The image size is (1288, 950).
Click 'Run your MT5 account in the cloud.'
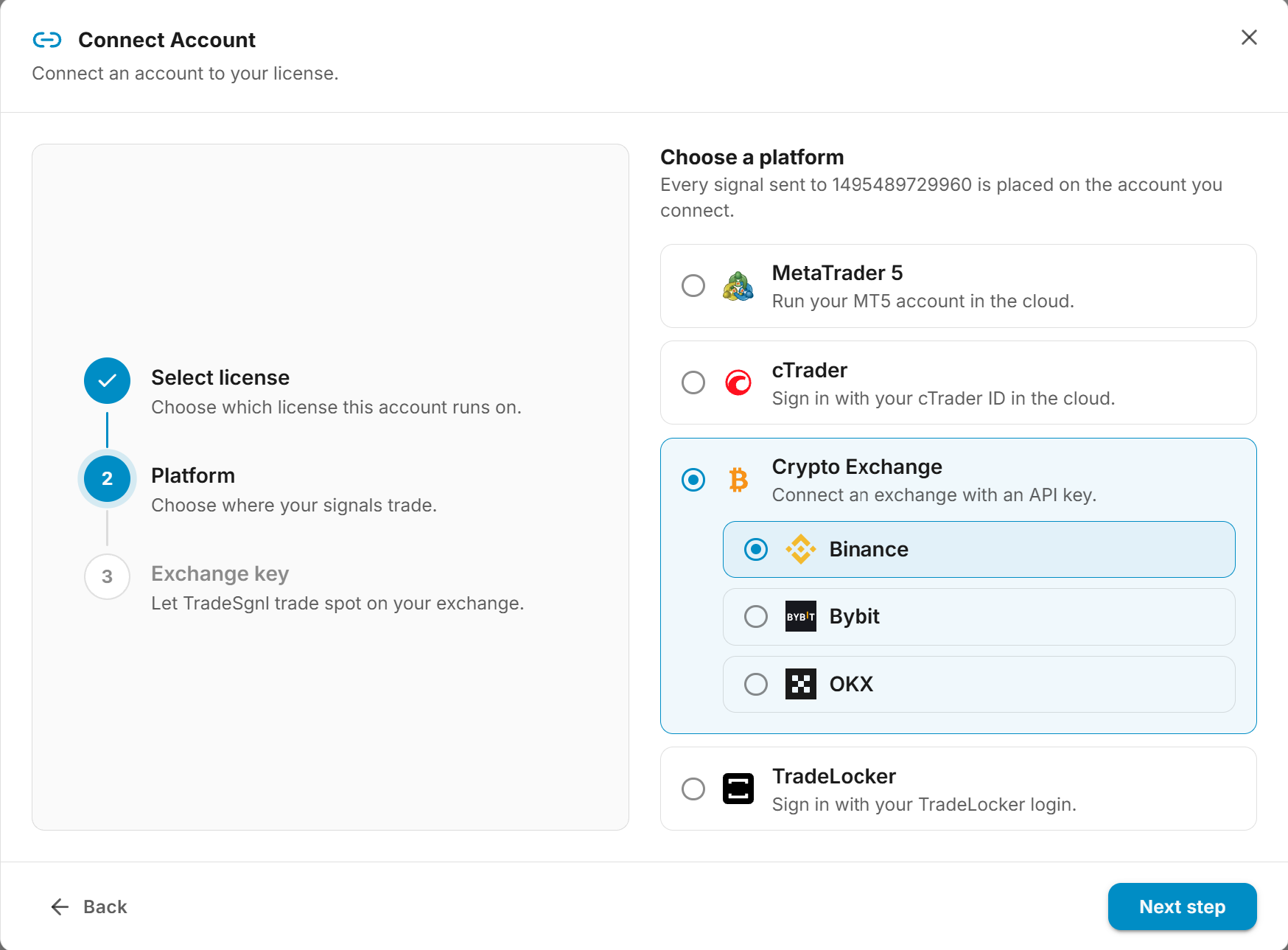pos(923,301)
